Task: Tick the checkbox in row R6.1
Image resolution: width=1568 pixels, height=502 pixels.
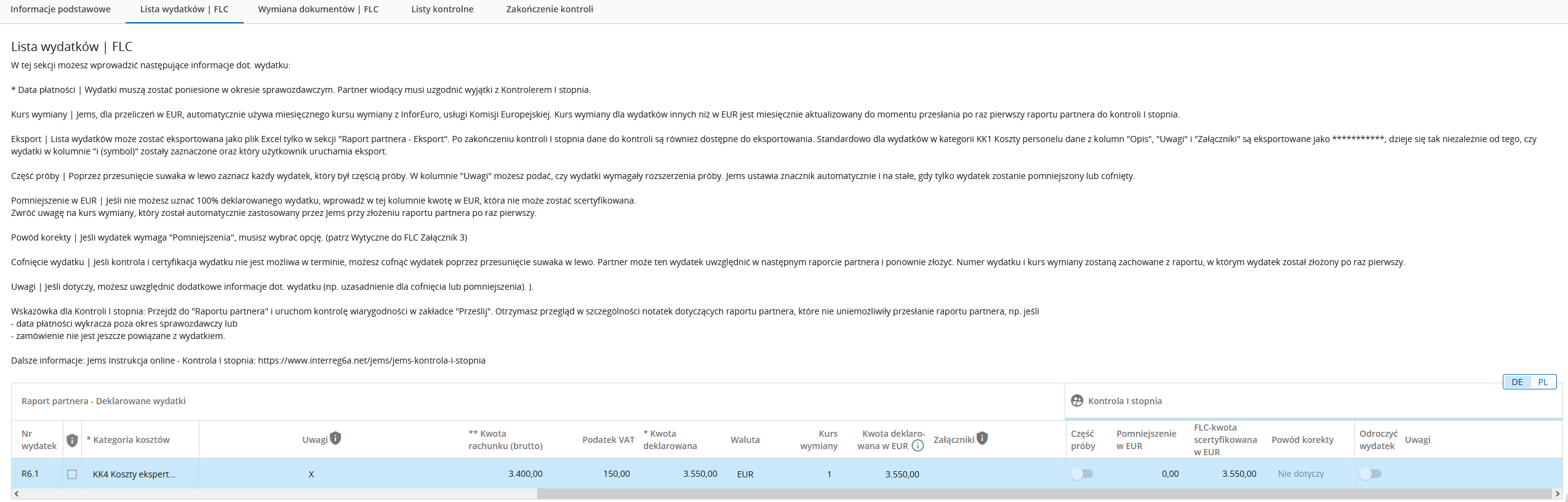Action: 72,474
